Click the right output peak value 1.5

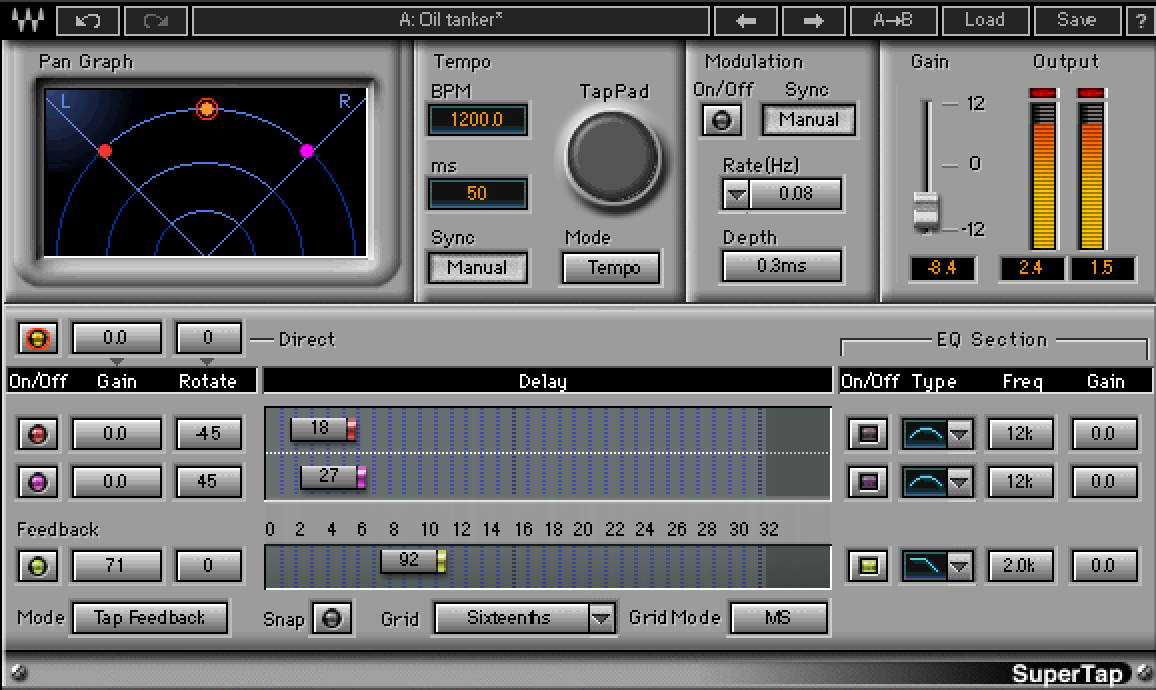point(1102,268)
